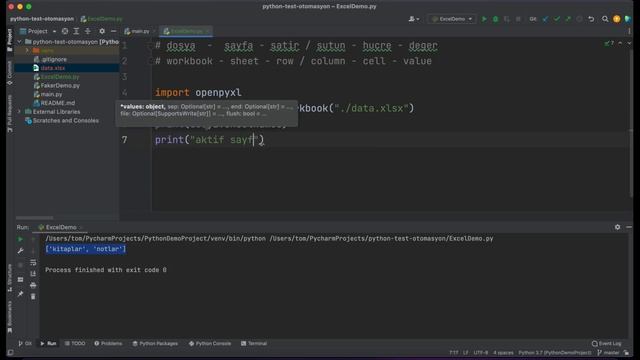Show Git history clock icon
Screen dimensions: 640x360
580,19
